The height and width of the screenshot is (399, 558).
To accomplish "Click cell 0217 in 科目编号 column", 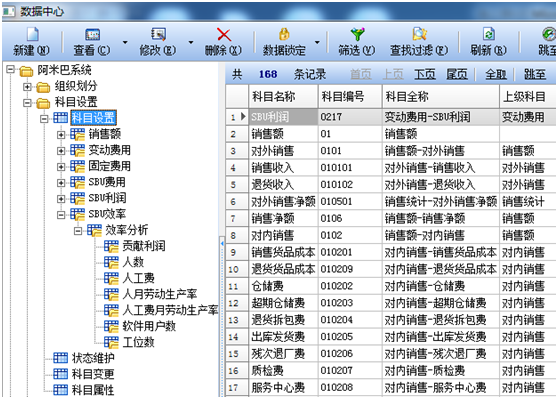I will coord(350,117).
